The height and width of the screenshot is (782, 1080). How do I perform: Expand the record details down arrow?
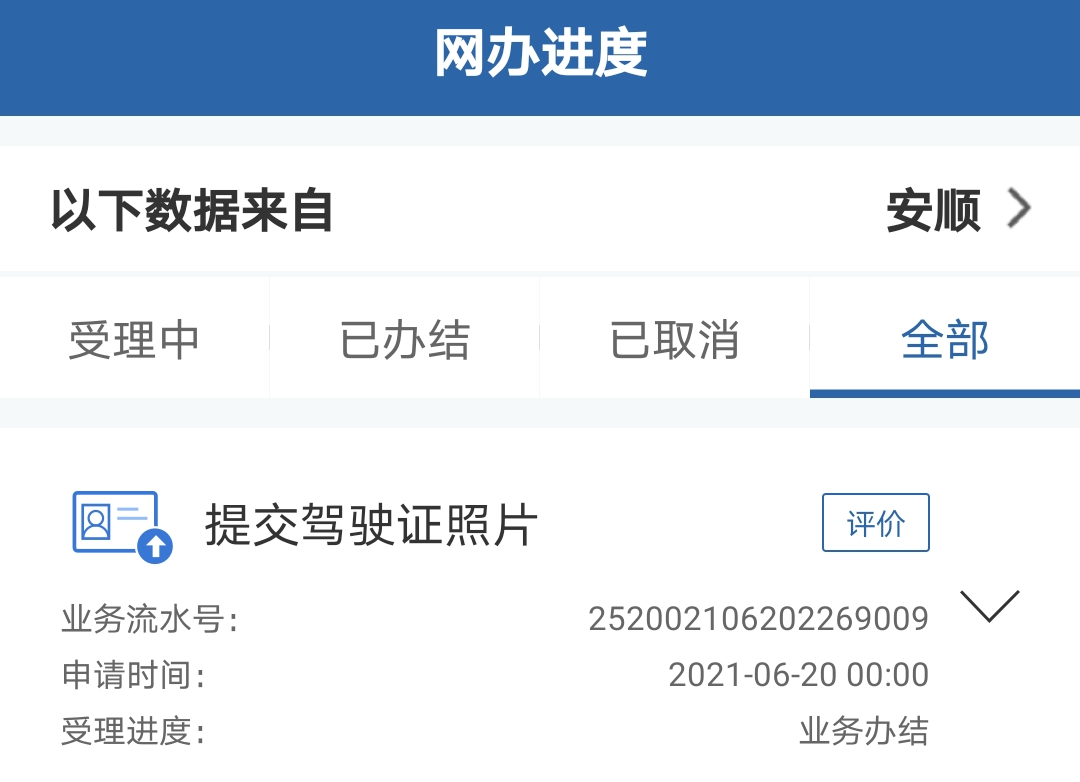click(x=990, y=606)
